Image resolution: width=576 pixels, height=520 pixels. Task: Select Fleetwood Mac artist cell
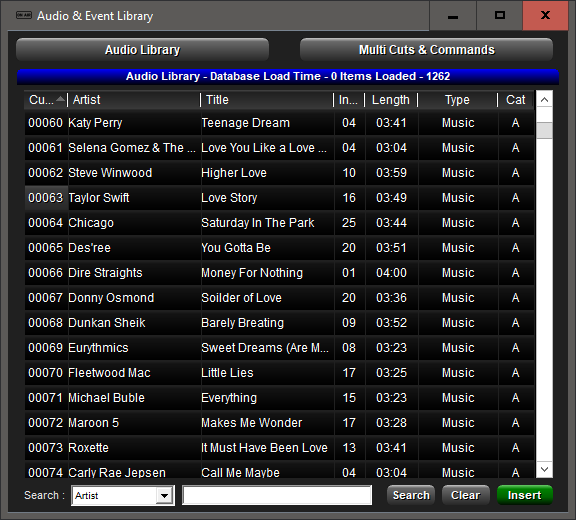point(134,372)
